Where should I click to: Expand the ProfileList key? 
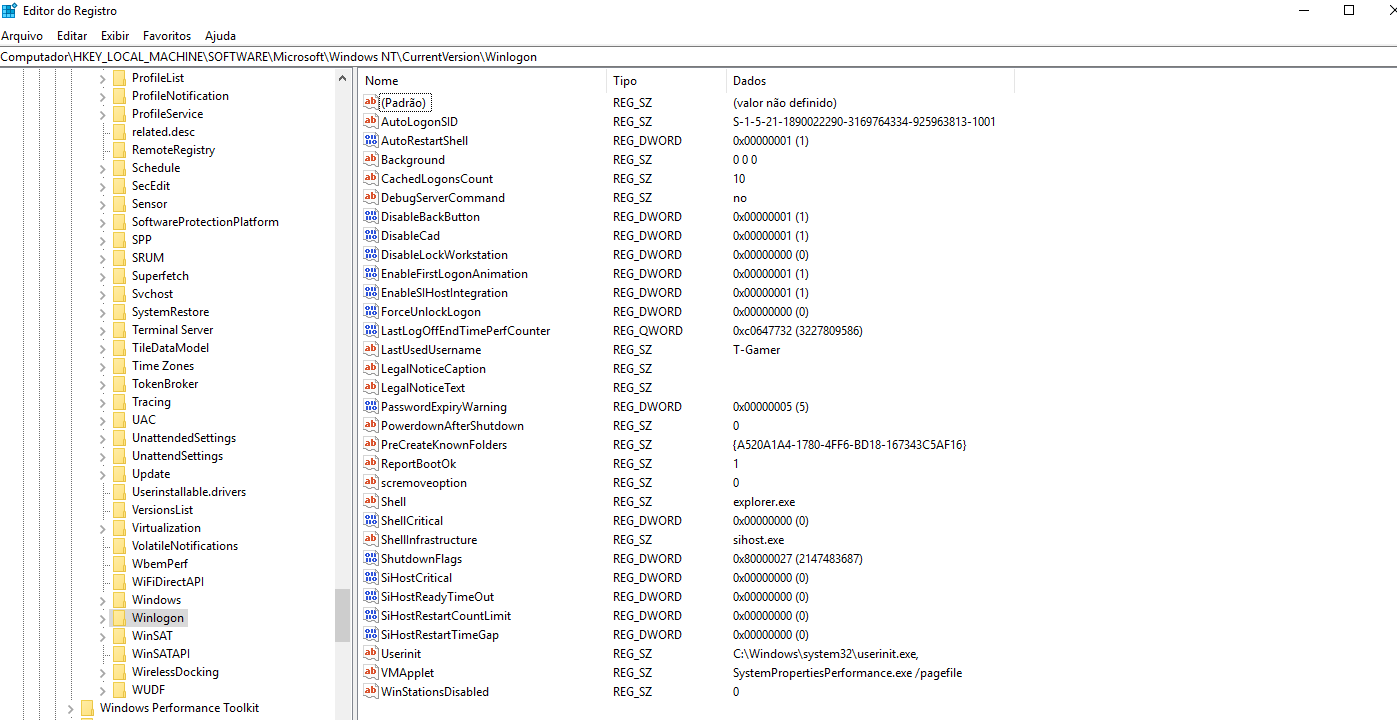tap(102, 78)
